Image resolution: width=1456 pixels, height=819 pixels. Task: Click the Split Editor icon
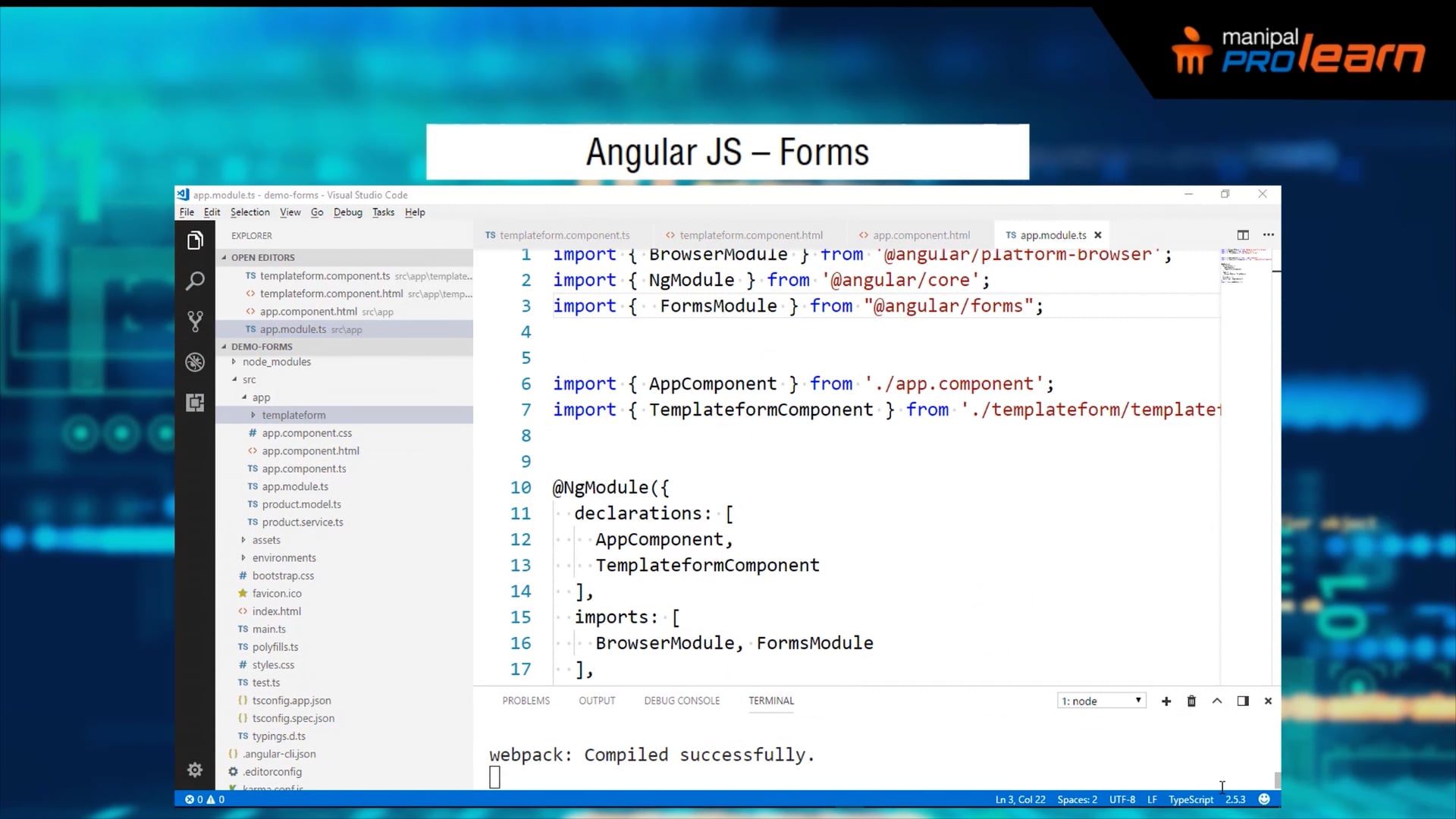pos(1243,235)
